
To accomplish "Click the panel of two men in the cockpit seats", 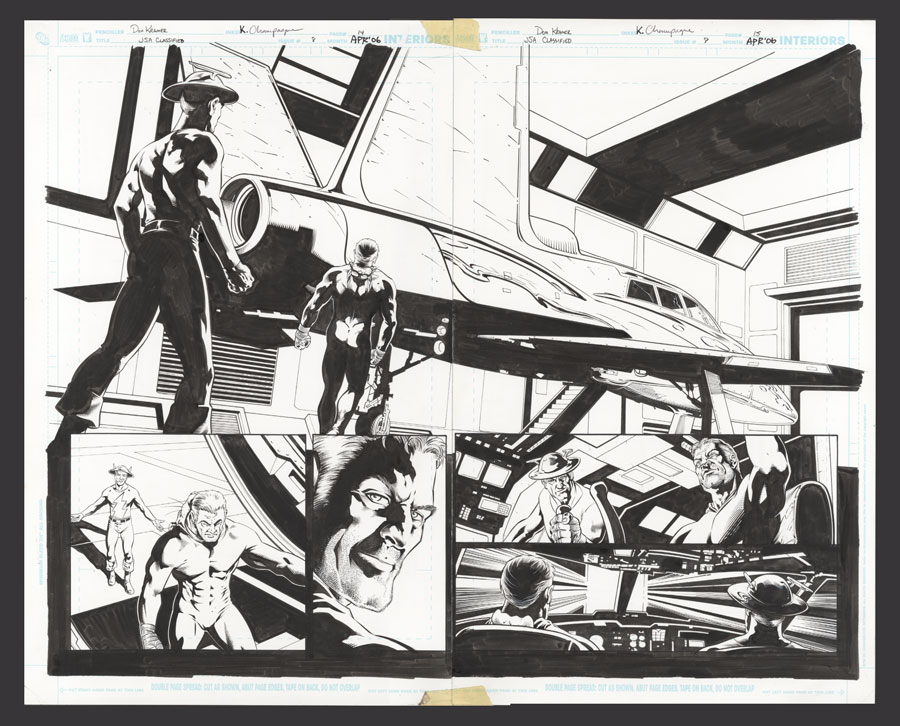I will click(x=645, y=489).
